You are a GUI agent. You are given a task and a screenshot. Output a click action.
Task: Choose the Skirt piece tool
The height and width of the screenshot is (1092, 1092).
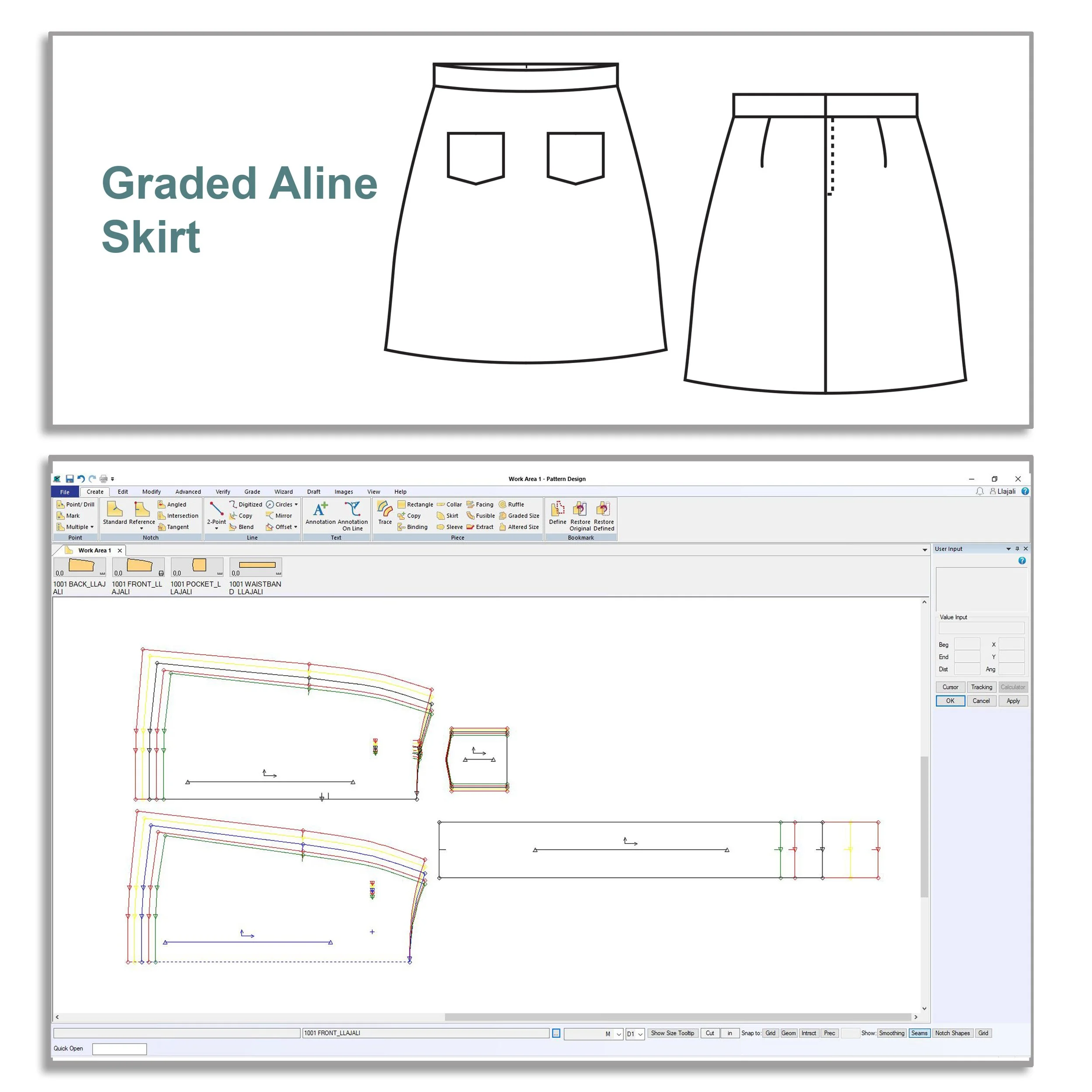(x=448, y=515)
